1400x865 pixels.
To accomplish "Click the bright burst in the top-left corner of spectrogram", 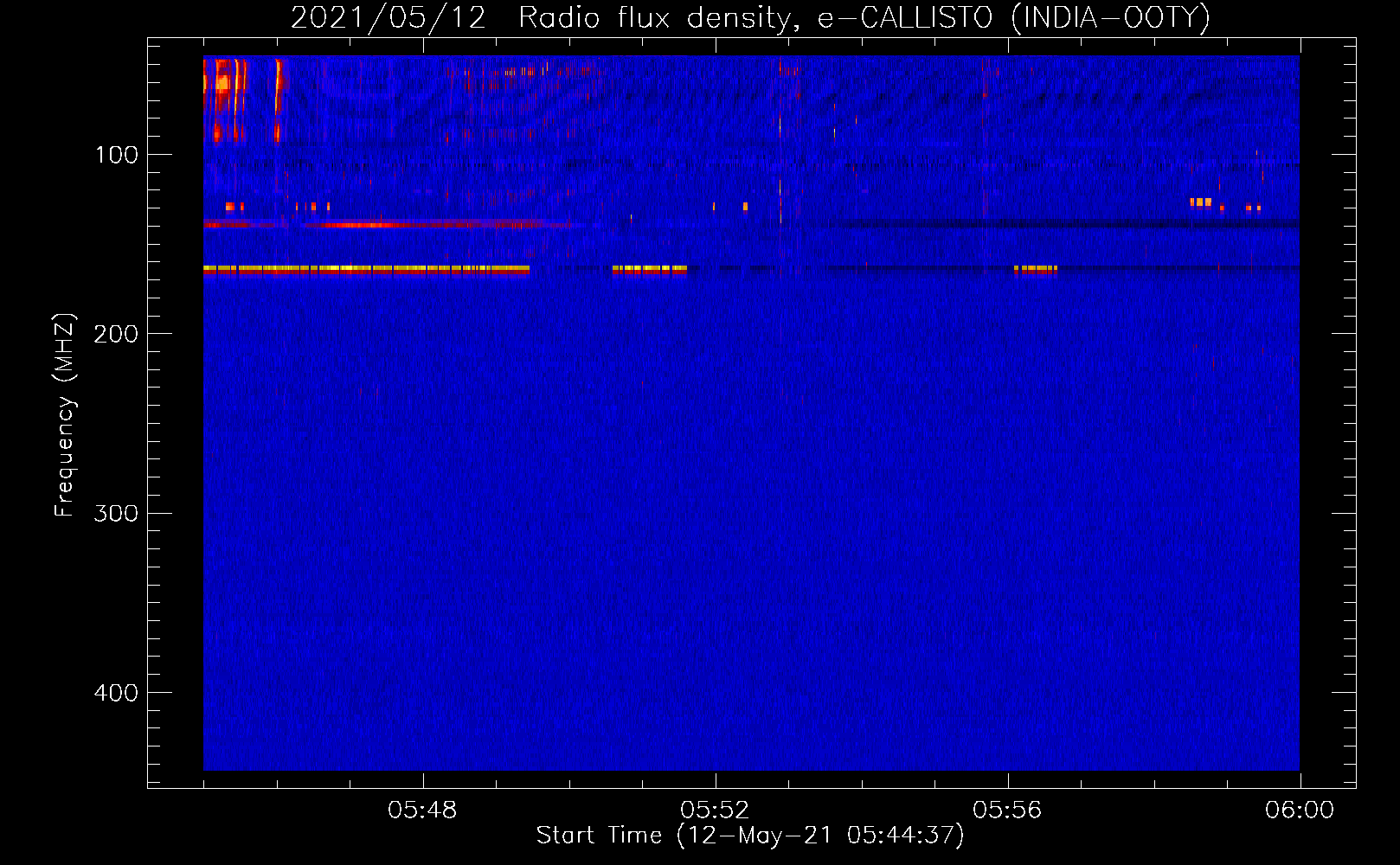I will (x=225, y=99).
